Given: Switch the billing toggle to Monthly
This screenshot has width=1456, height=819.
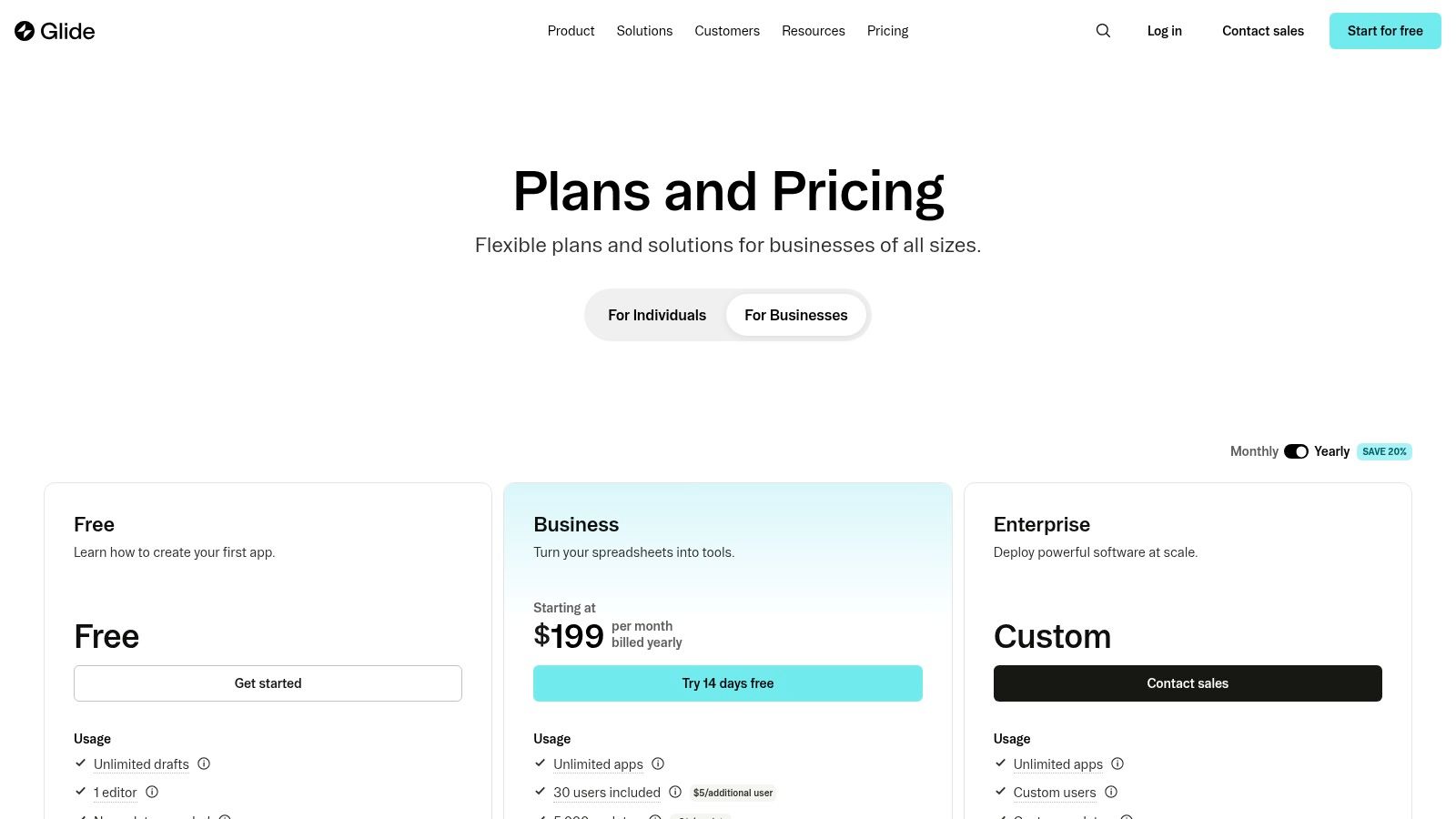Looking at the screenshot, I should click(x=1296, y=451).
